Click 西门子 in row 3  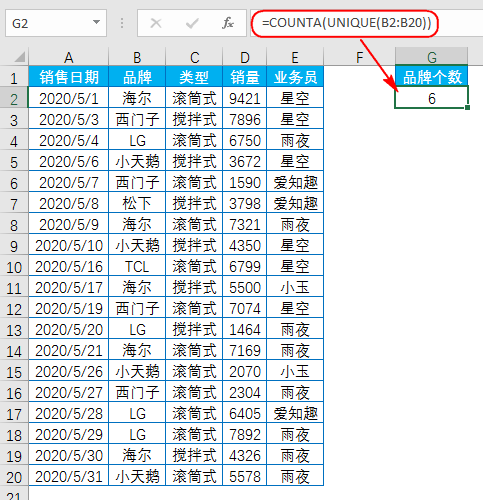point(137,118)
